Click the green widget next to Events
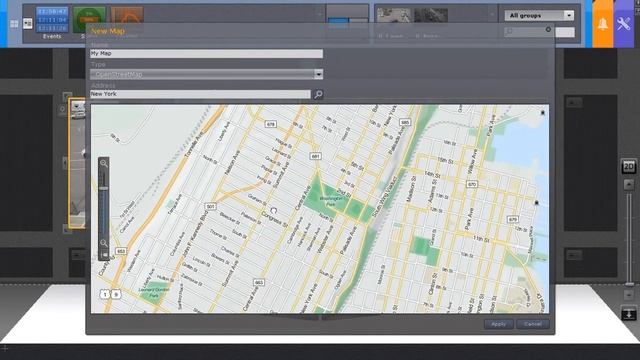The height and width of the screenshot is (360, 640). 89,20
